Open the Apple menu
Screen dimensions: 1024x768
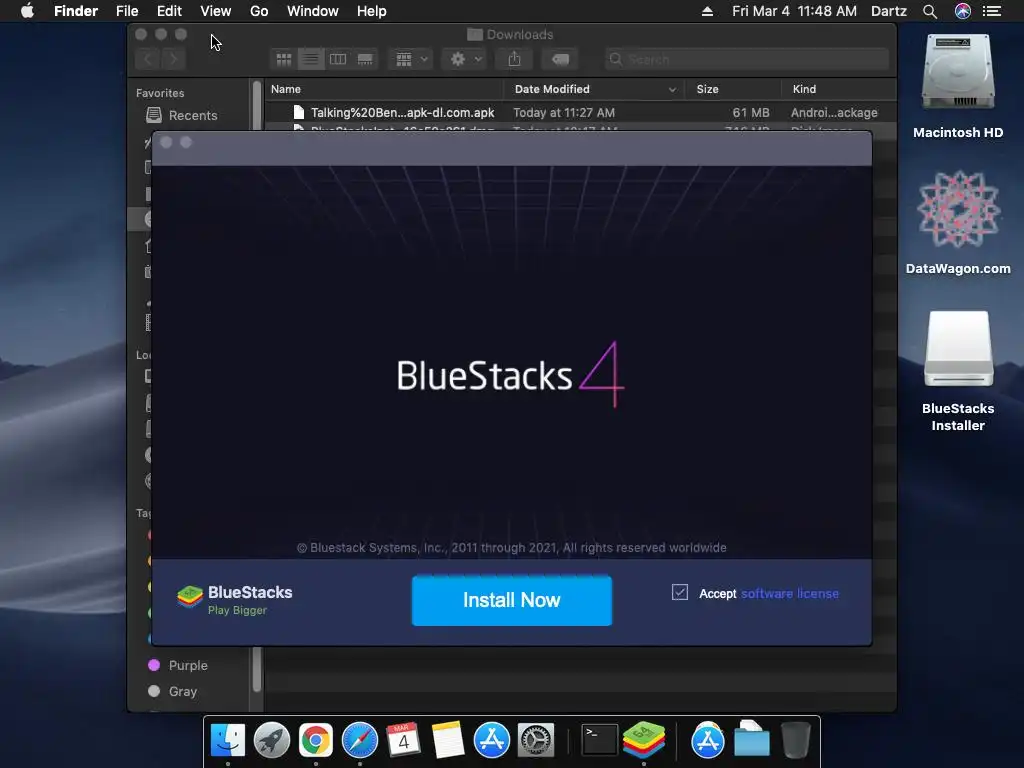[27, 11]
